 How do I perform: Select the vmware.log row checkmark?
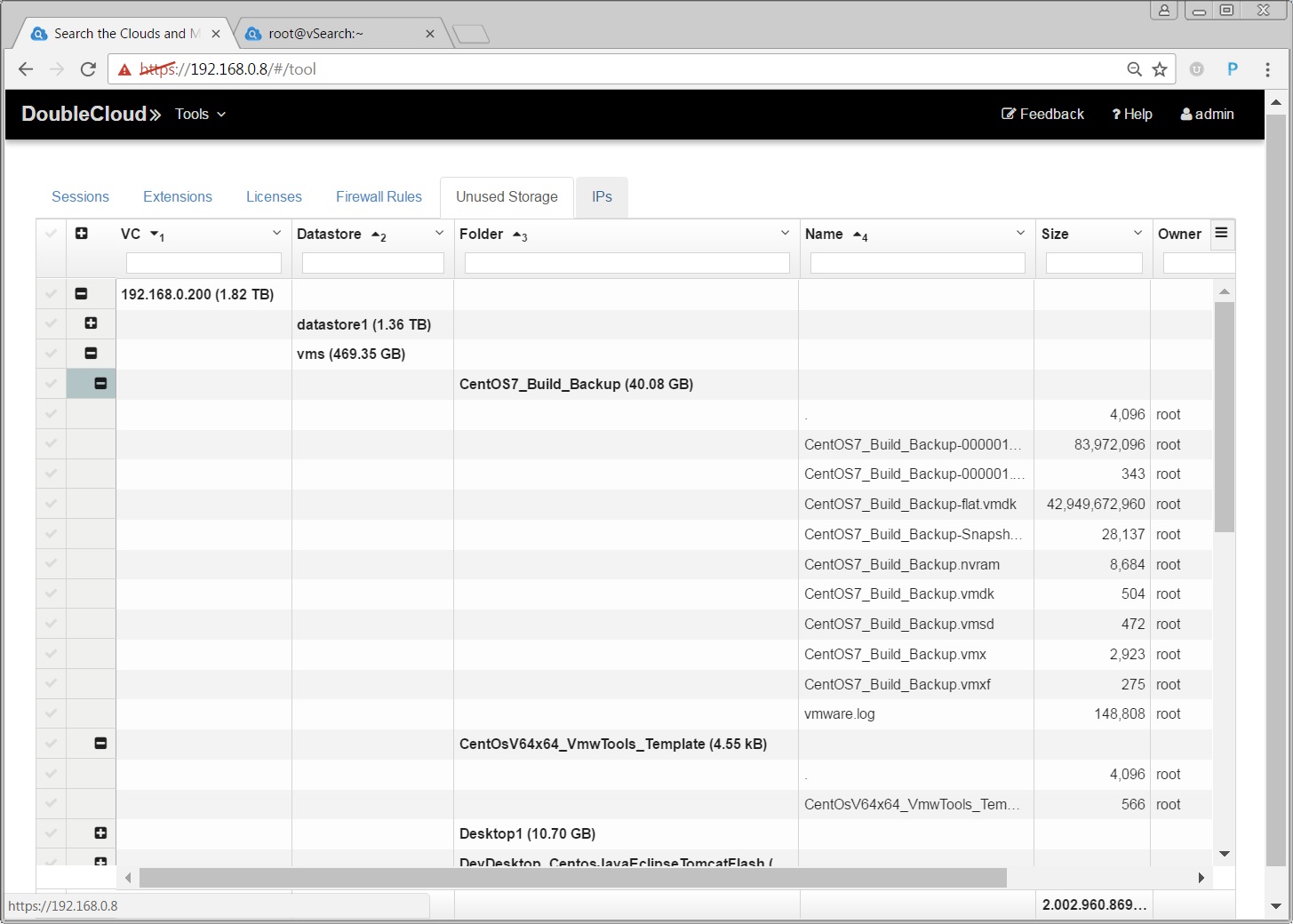[51, 713]
